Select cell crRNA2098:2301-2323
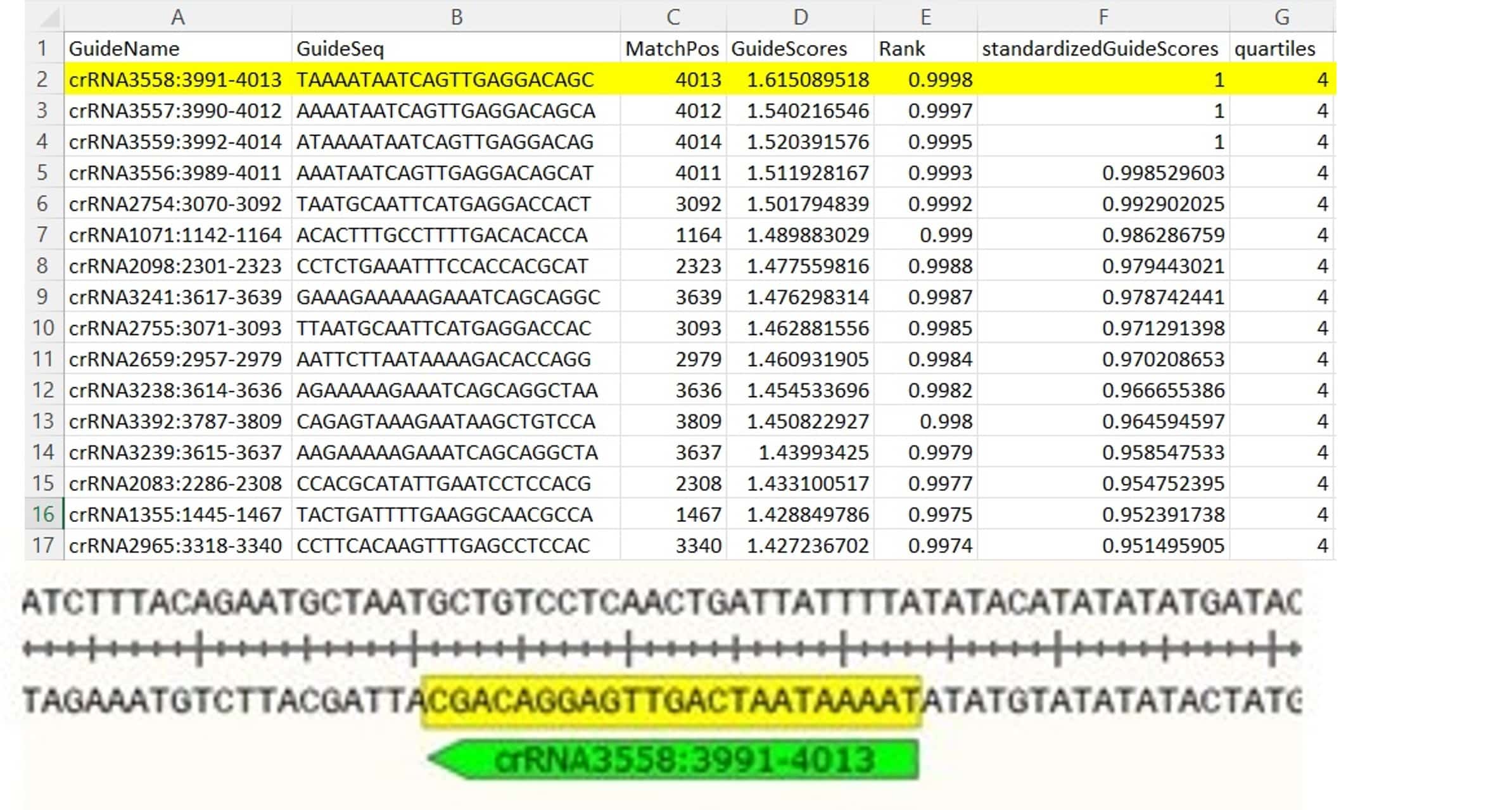 [x=178, y=265]
